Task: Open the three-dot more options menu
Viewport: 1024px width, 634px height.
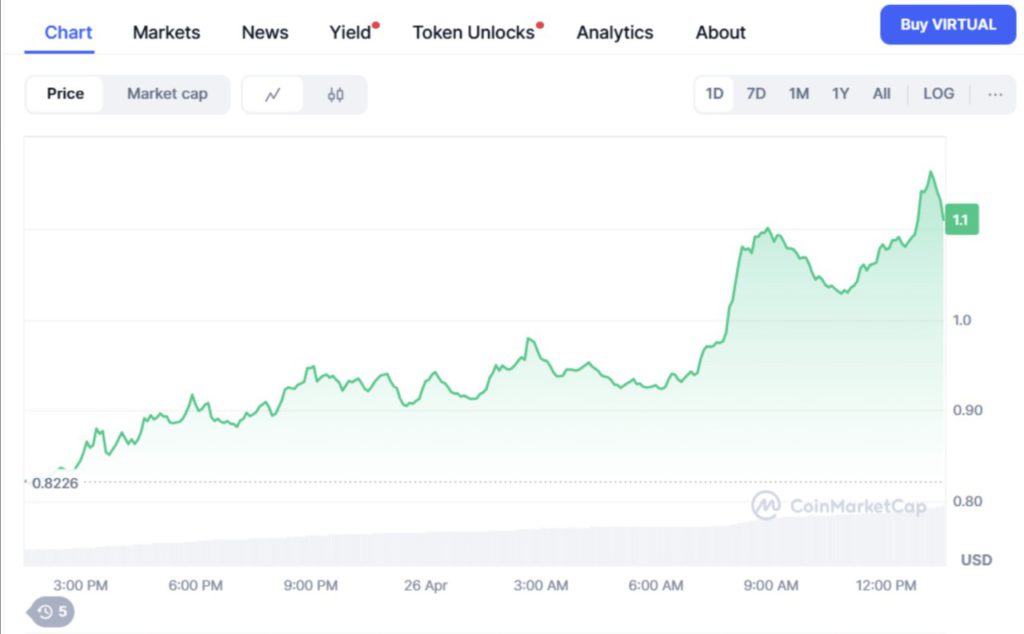Action: pyautogui.click(x=995, y=94)
